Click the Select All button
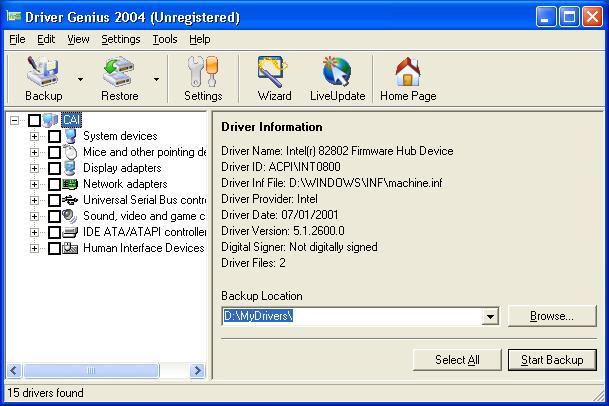The width and height of the screenshot is (609, 406). click(x=457, y=360)
